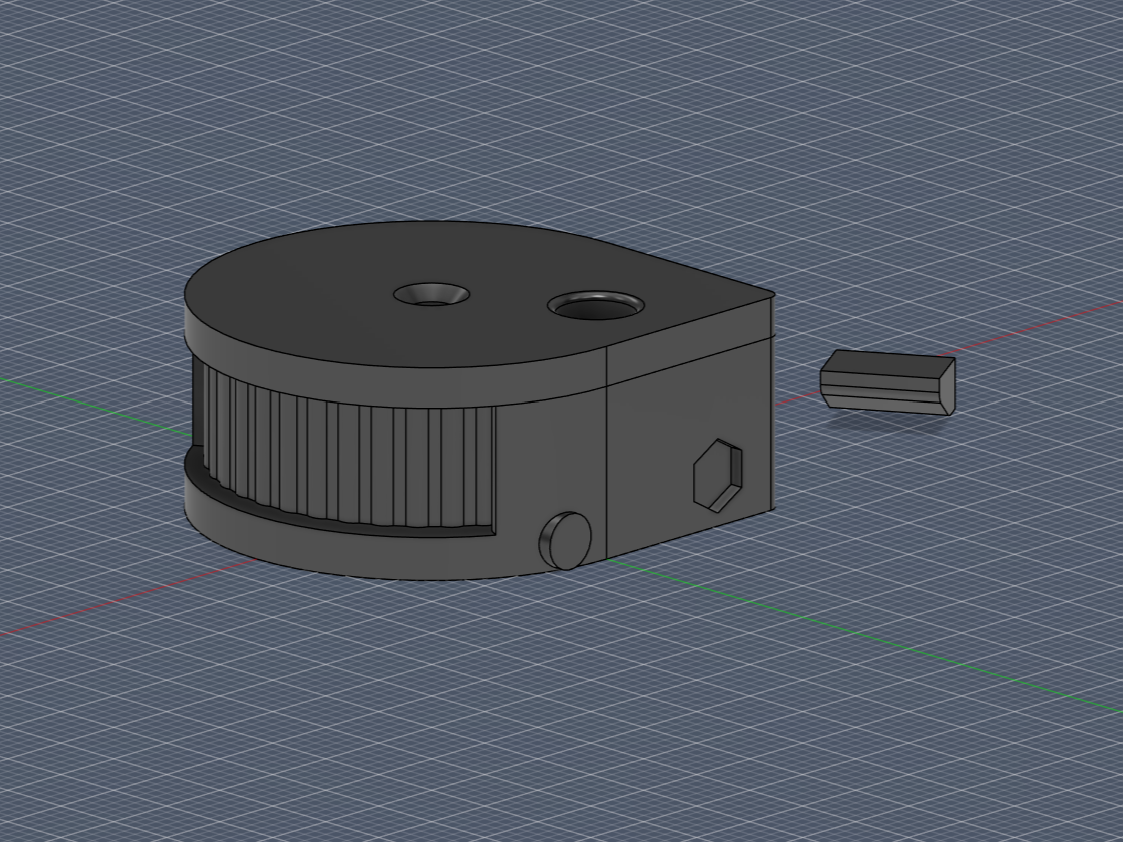Select the large round hole on top face

pyautogui.click(x=596, y=306)
